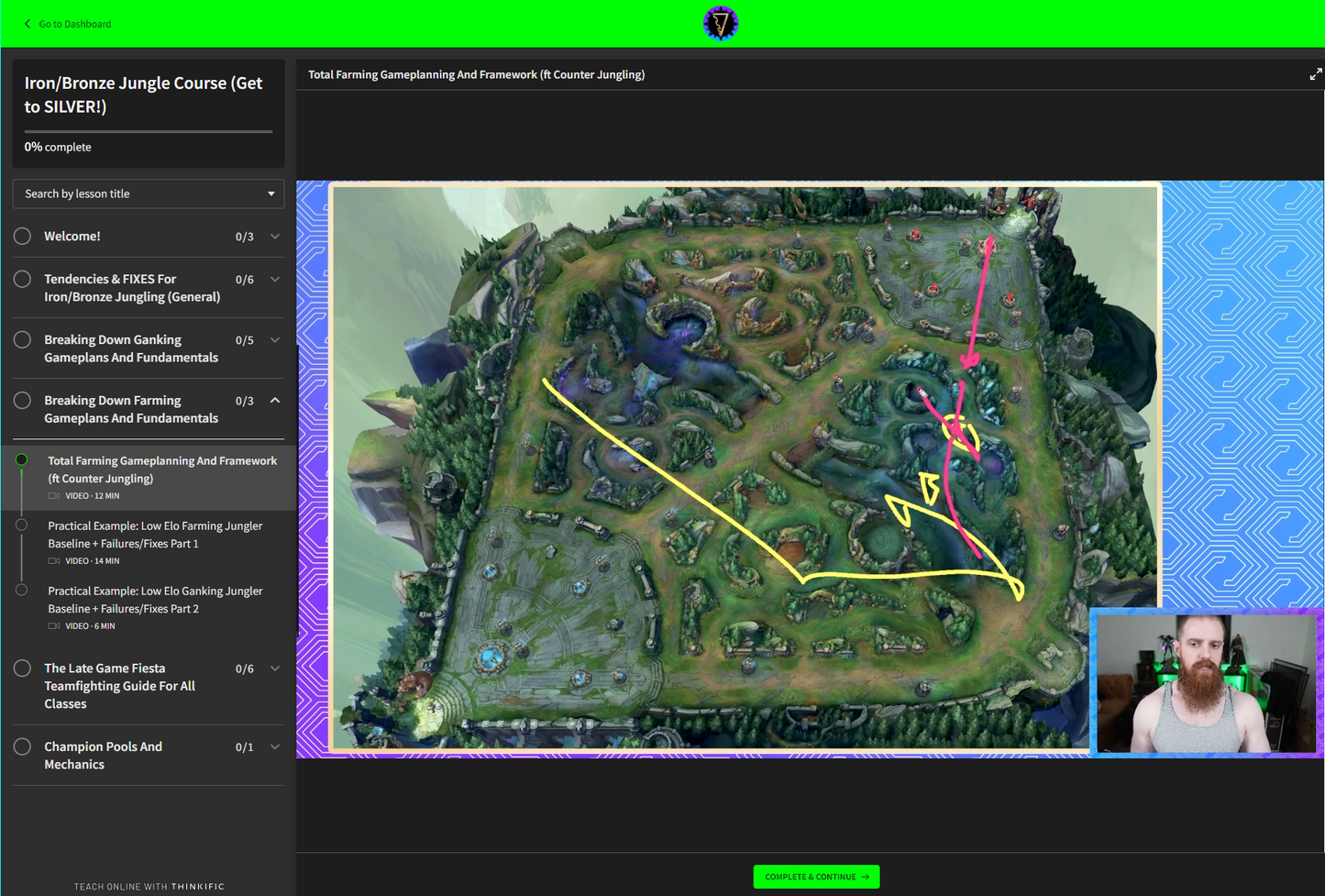Expand The Late Game Fiesta chapter chevron
This screenshot has width=1325, height=896.
pyautogui.click(x=274, y=669)
